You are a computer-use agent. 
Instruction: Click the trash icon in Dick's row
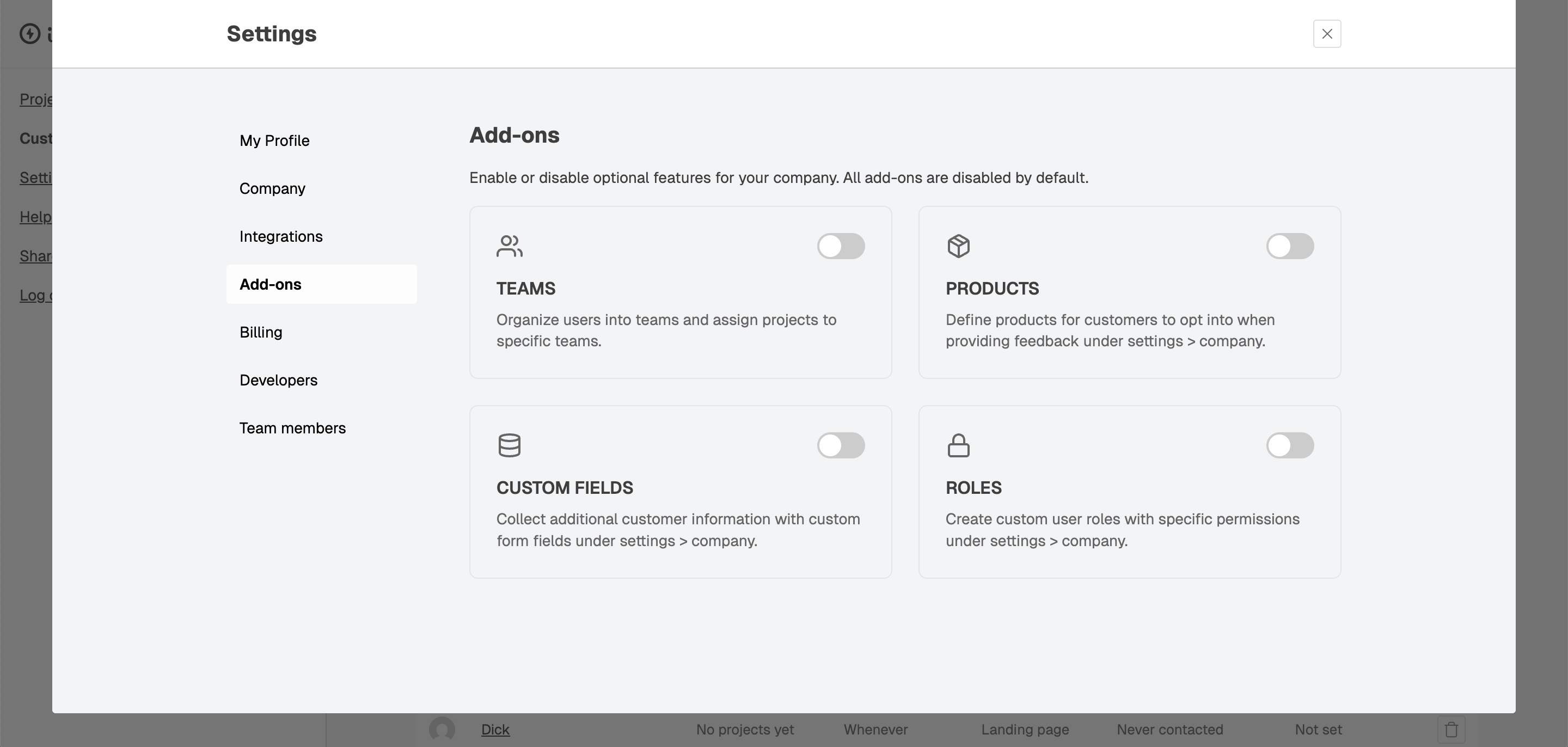(x=1451, y=730)
